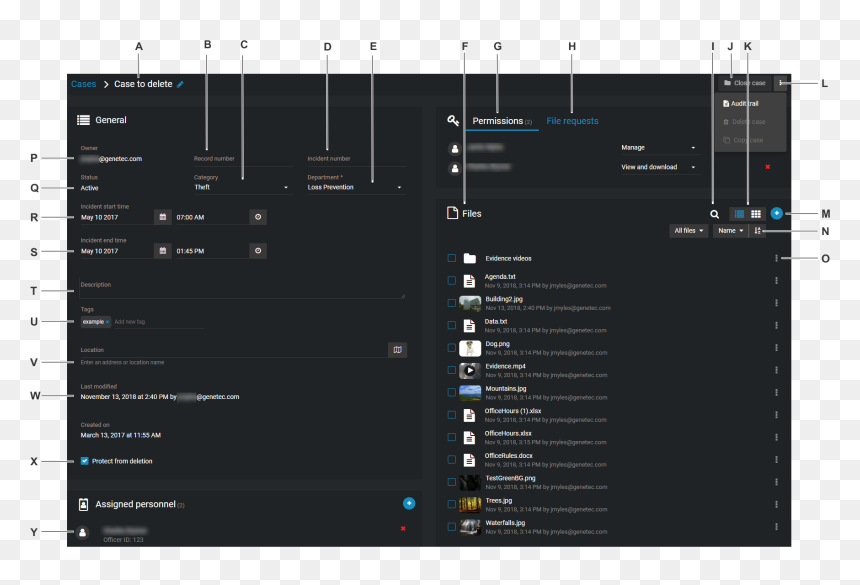The height and width of the screenshot is (585, 860).
Task: Edit case name with pencil icon
Action: point(180,84)
